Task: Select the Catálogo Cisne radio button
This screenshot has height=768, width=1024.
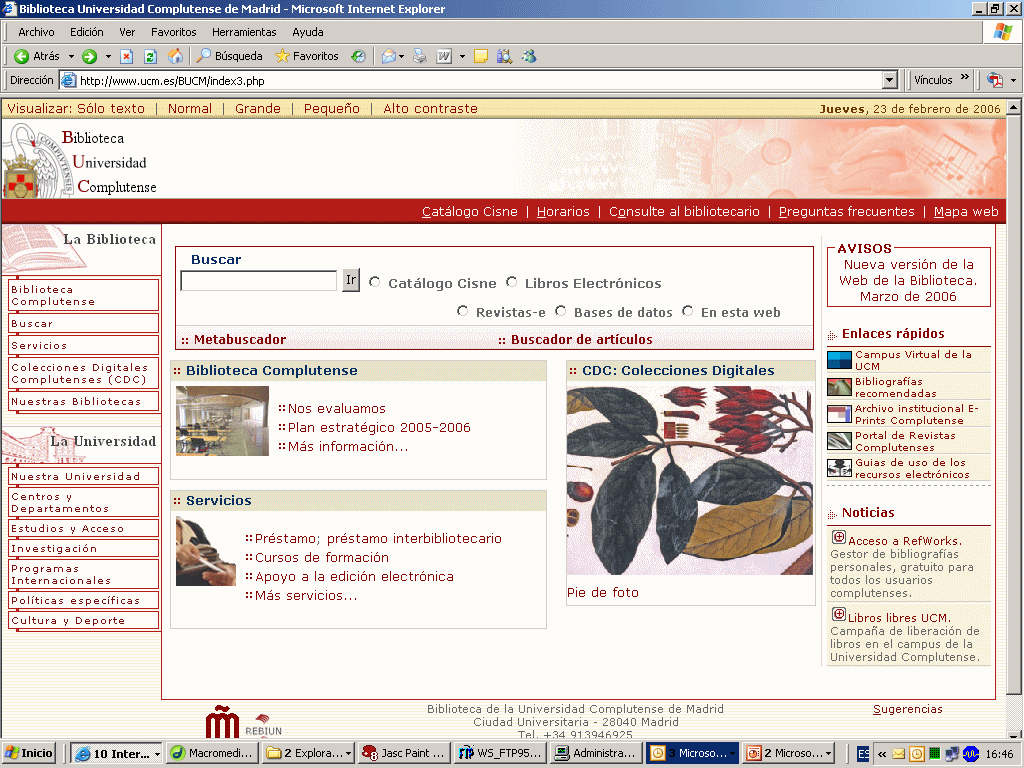Action: coord(374,282)
